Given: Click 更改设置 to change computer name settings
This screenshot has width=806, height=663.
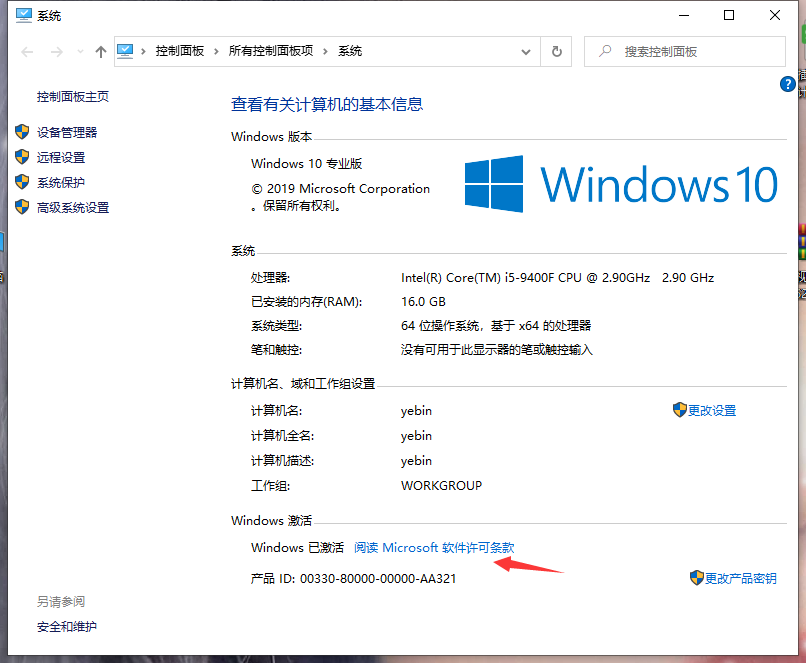Looking at the screenshot, I should pos(712,410).
